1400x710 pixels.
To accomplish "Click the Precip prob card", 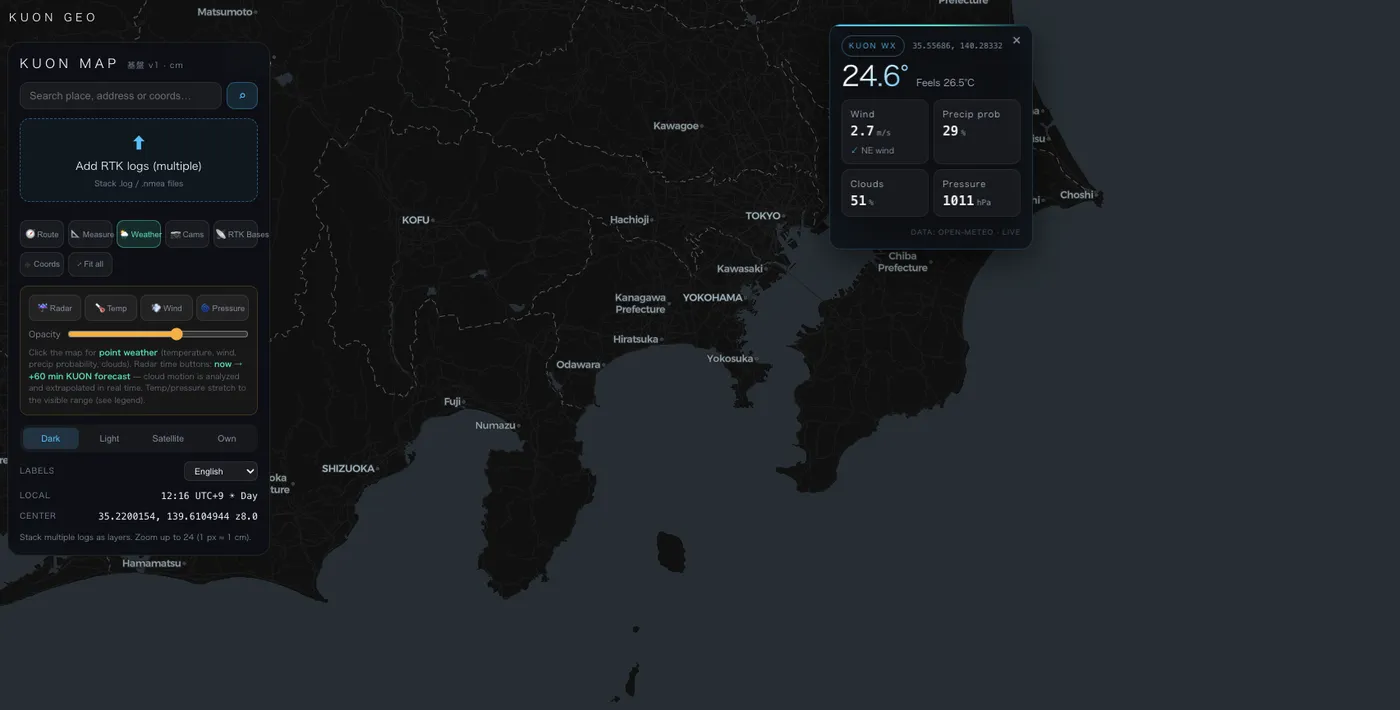I will tap(977, 131).
